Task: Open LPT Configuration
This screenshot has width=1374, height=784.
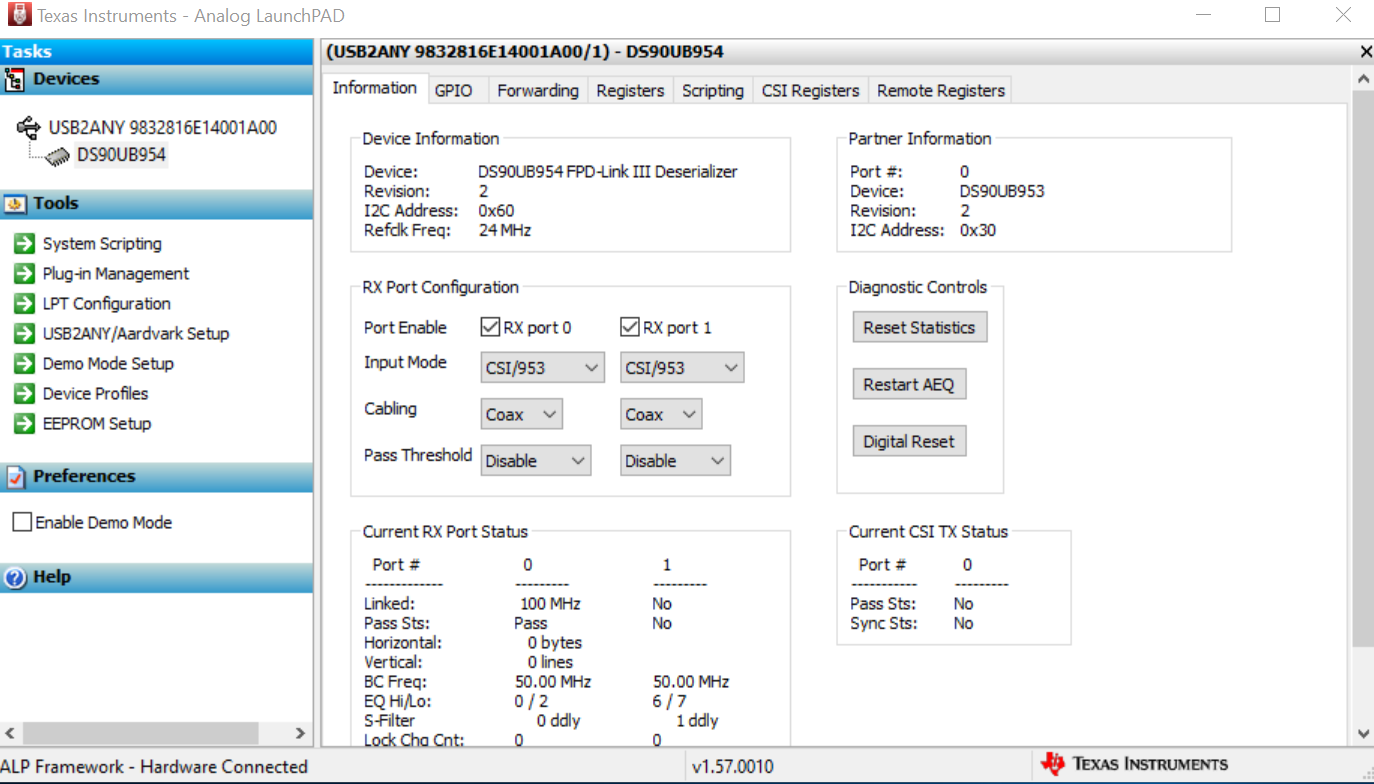Action: tap(107, 304)
